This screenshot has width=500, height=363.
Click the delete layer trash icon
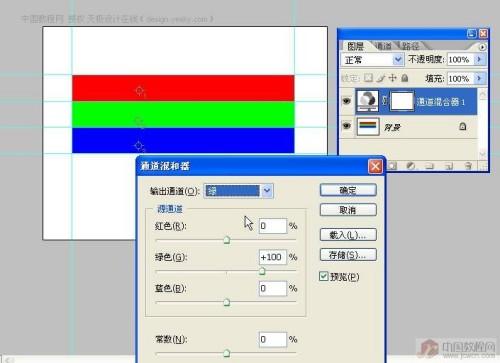point(468,166)
